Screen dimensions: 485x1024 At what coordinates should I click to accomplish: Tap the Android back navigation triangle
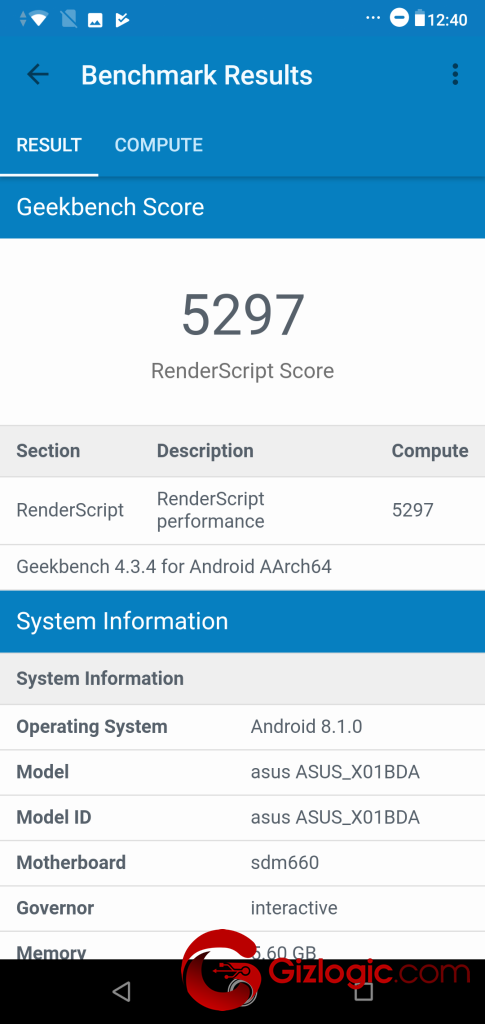[x=121, y=991]
